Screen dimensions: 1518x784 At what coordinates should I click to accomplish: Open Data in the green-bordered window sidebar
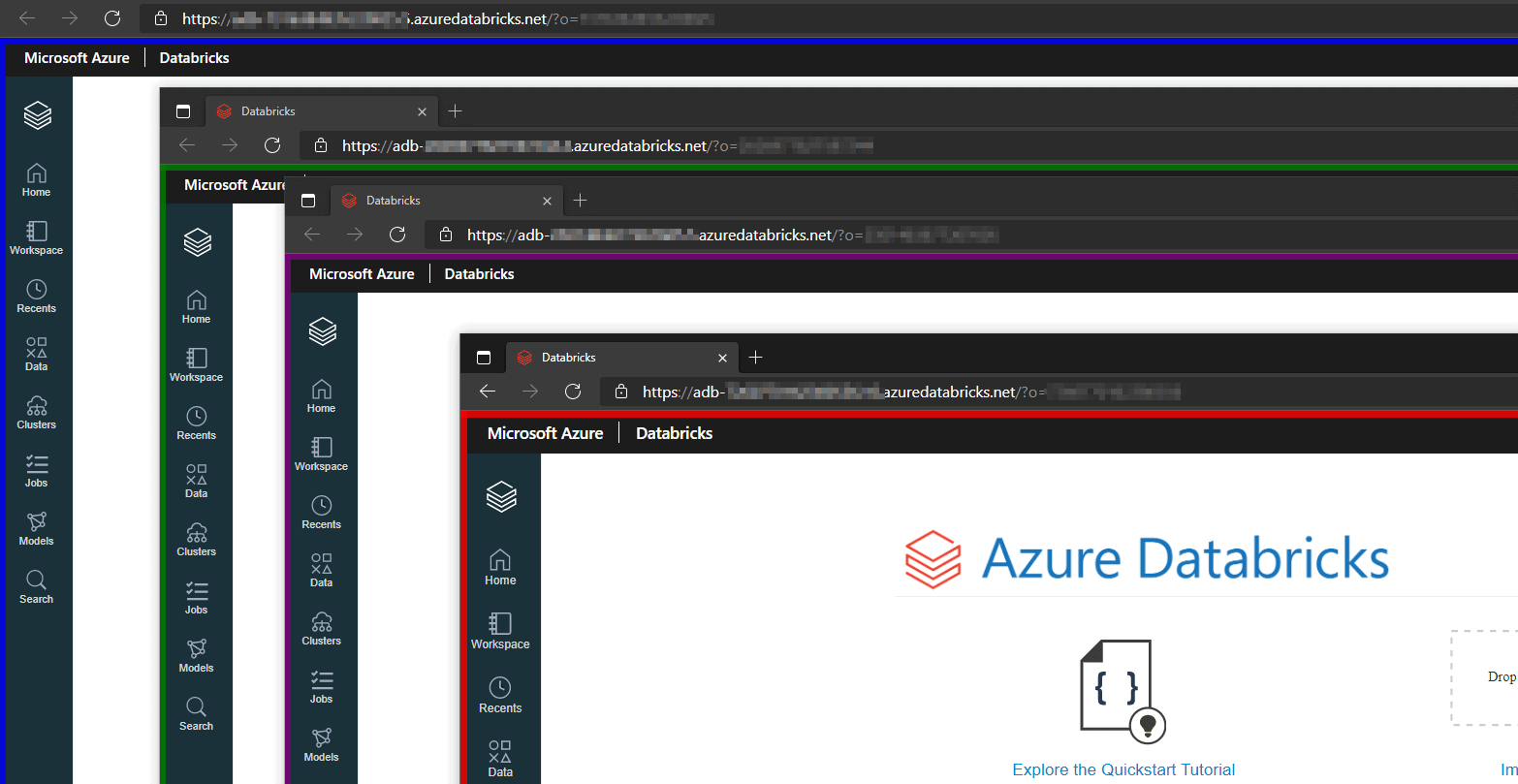pos(196,482)
